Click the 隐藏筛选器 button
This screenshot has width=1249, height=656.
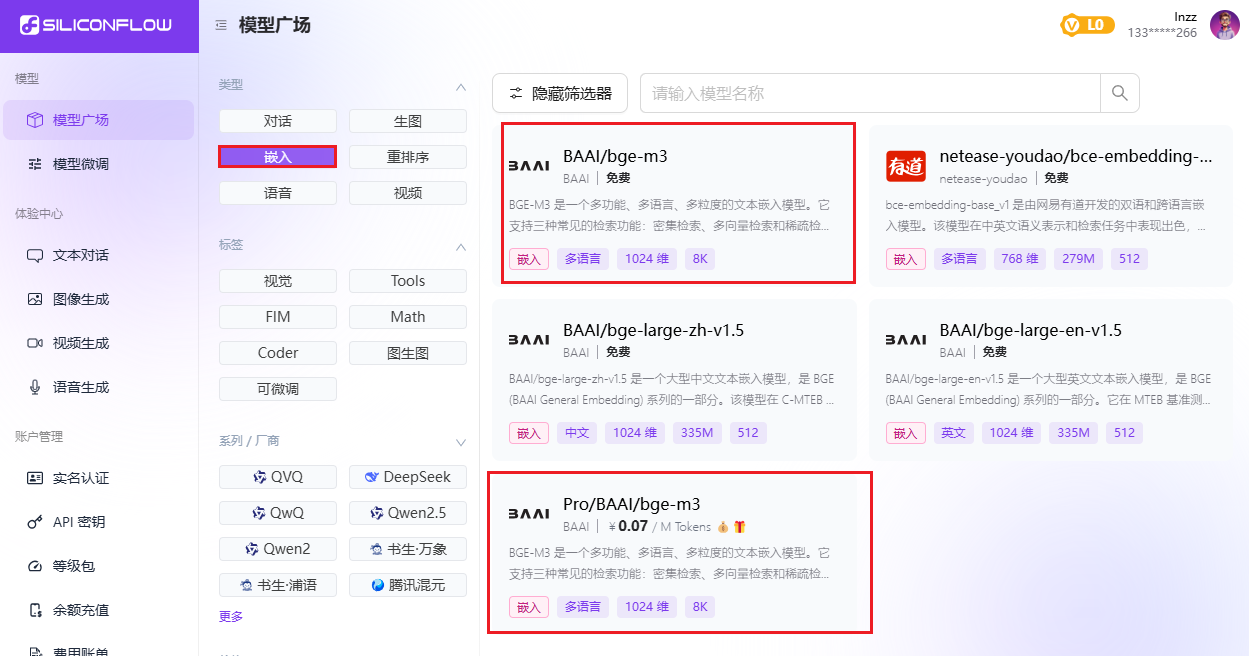(x=560, y=93)
